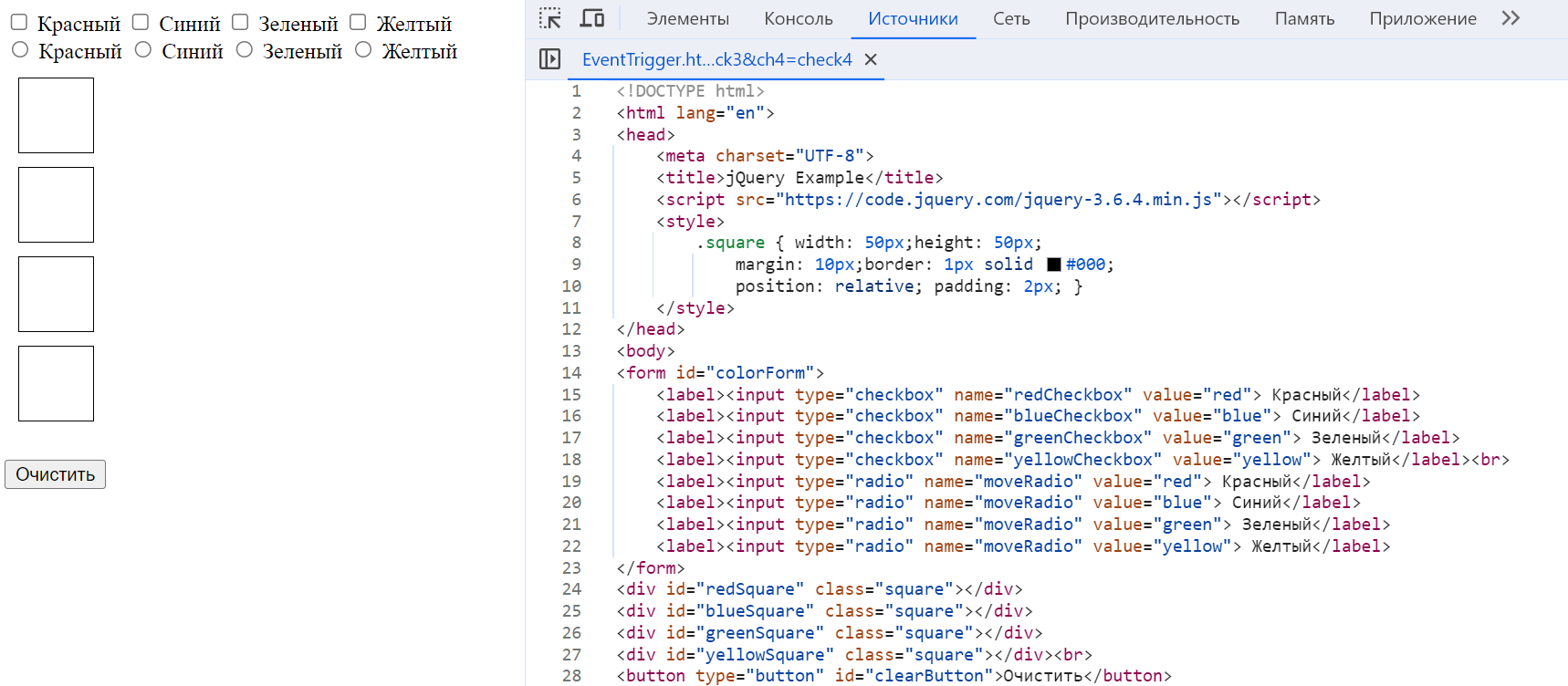This screenshot has width=1568, height=686.
Task: Show the sources navigator sidebar
Action: click(x=549, y=59)
